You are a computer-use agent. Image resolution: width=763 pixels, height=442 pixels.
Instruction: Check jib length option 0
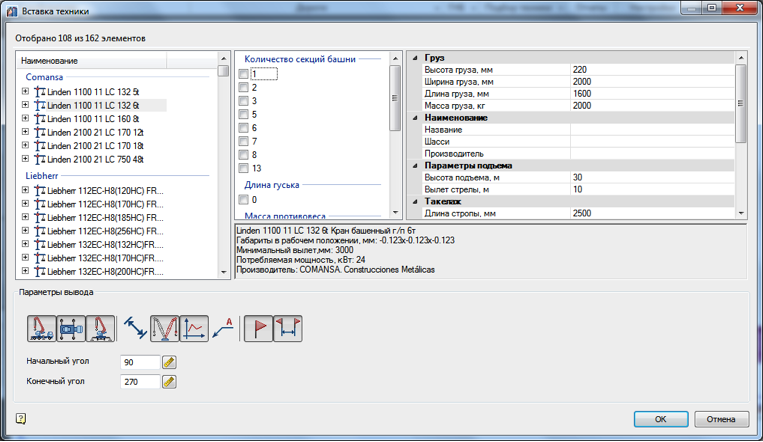tap(243, 200)
